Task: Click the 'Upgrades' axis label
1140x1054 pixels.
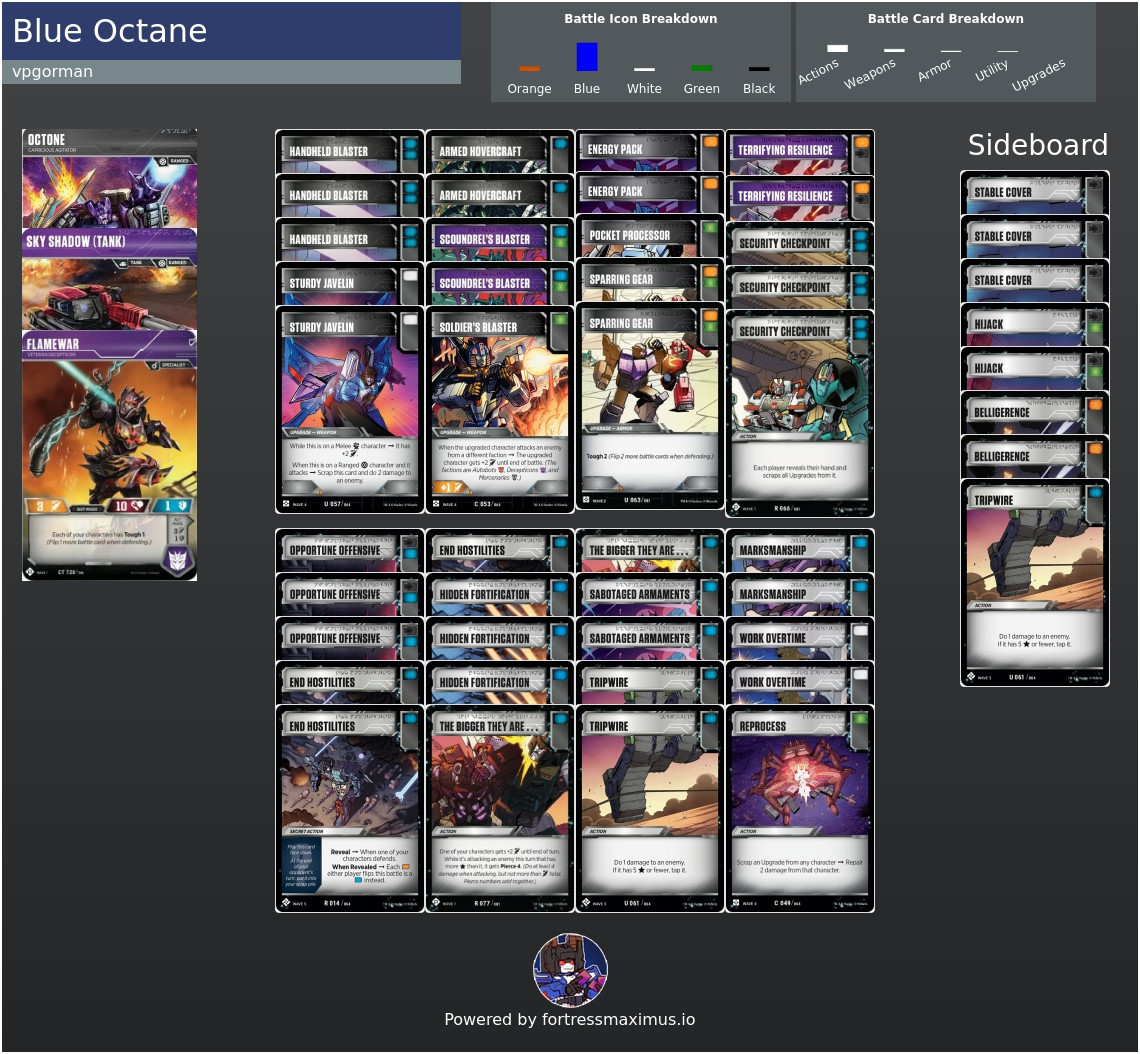Action: [x=1039, y=75]
